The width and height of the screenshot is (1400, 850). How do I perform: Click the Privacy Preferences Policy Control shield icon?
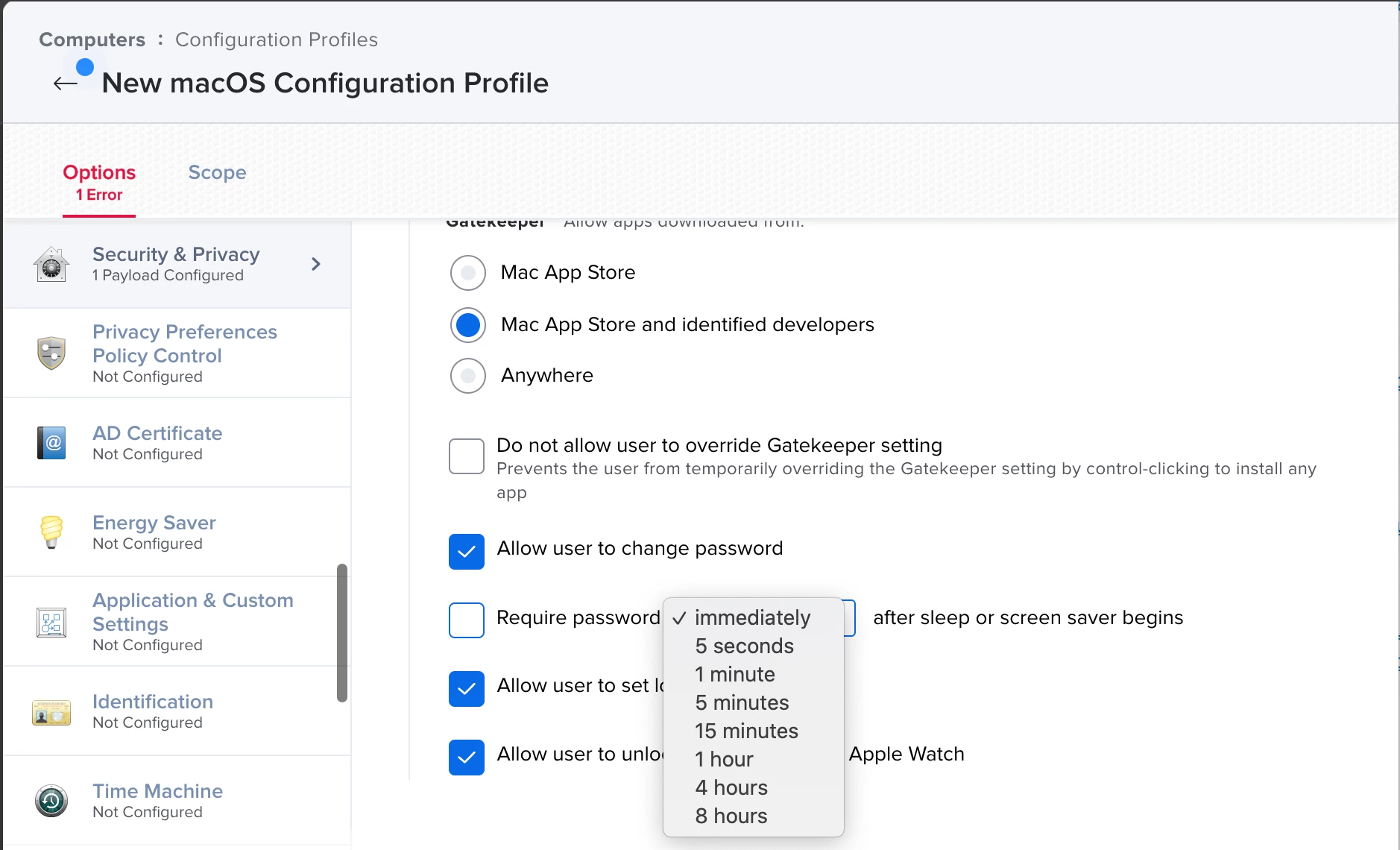pyautogui.click(x=51, y=353)
